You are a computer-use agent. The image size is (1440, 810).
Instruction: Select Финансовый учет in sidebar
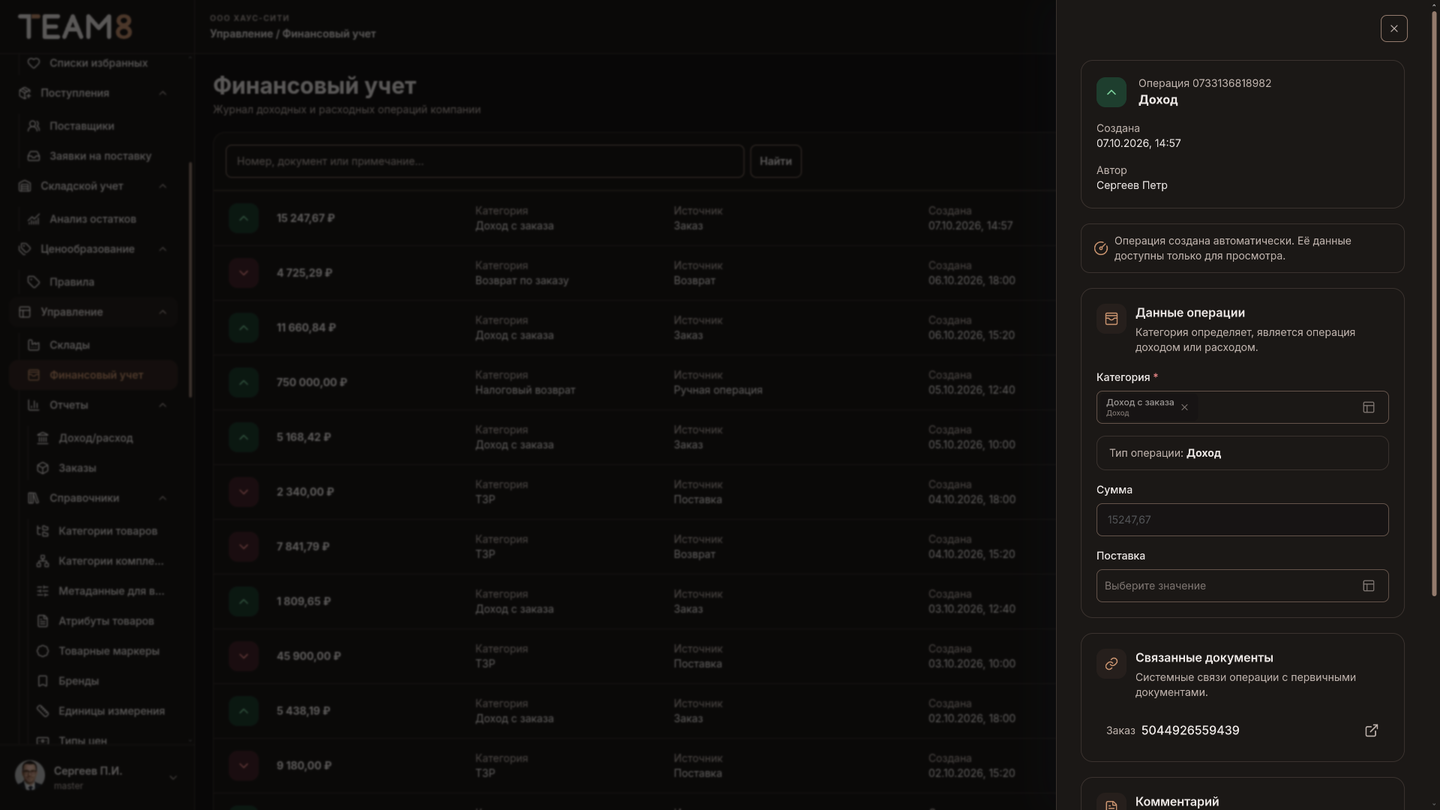[94, 375]
